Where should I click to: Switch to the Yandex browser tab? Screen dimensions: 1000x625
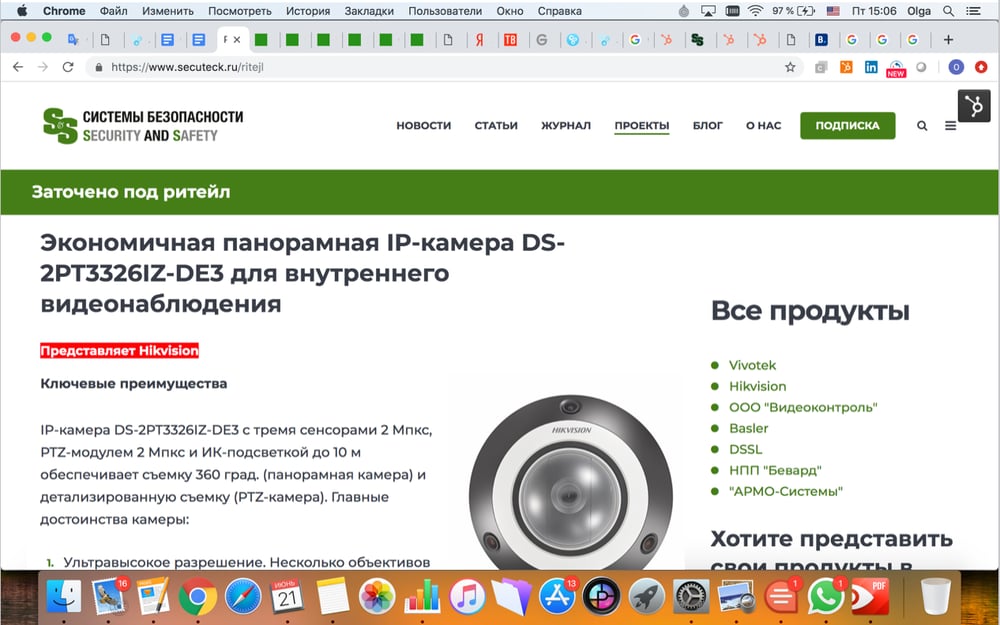(x=480, y=40)
